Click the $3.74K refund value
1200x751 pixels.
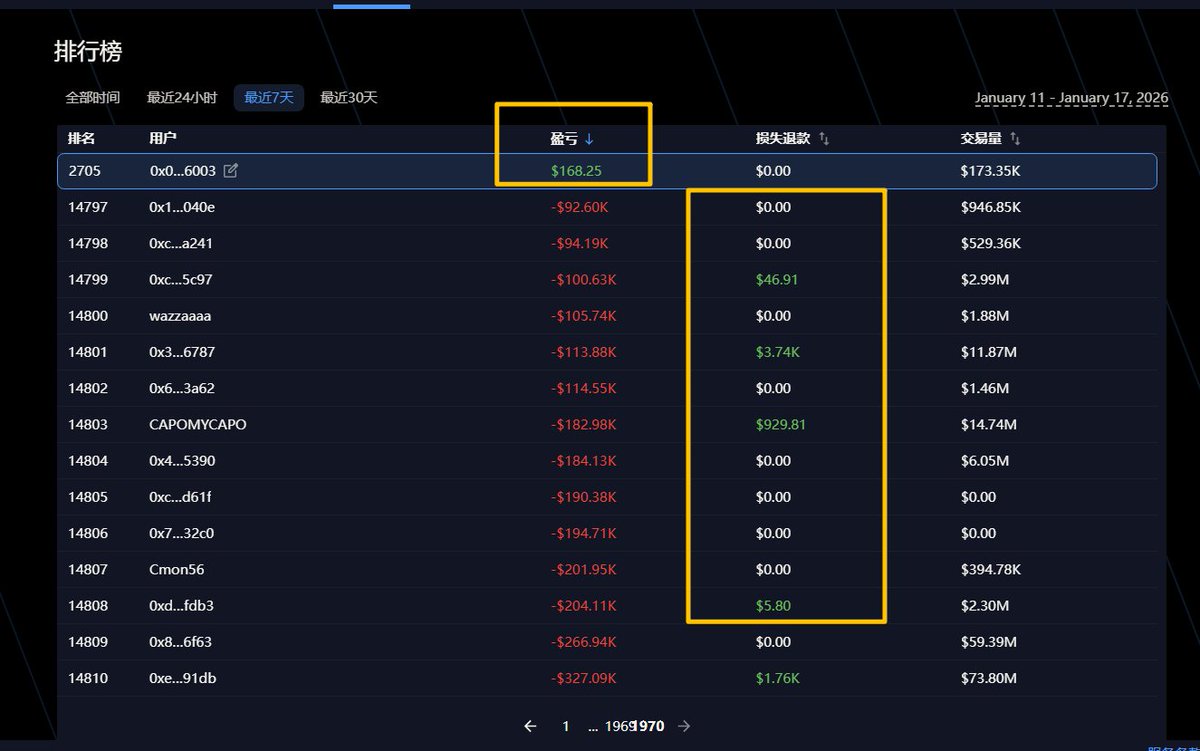pyautogui.click(x=778, y=352)
